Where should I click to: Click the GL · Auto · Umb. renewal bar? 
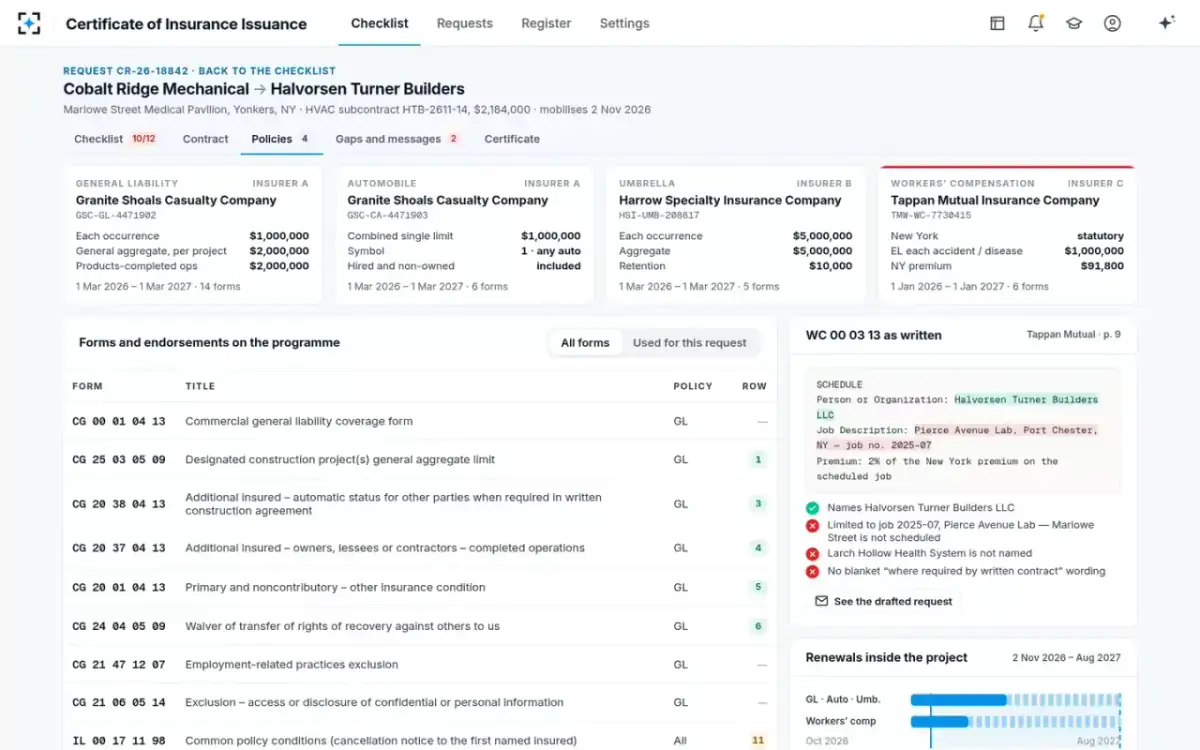point(1014,700)
